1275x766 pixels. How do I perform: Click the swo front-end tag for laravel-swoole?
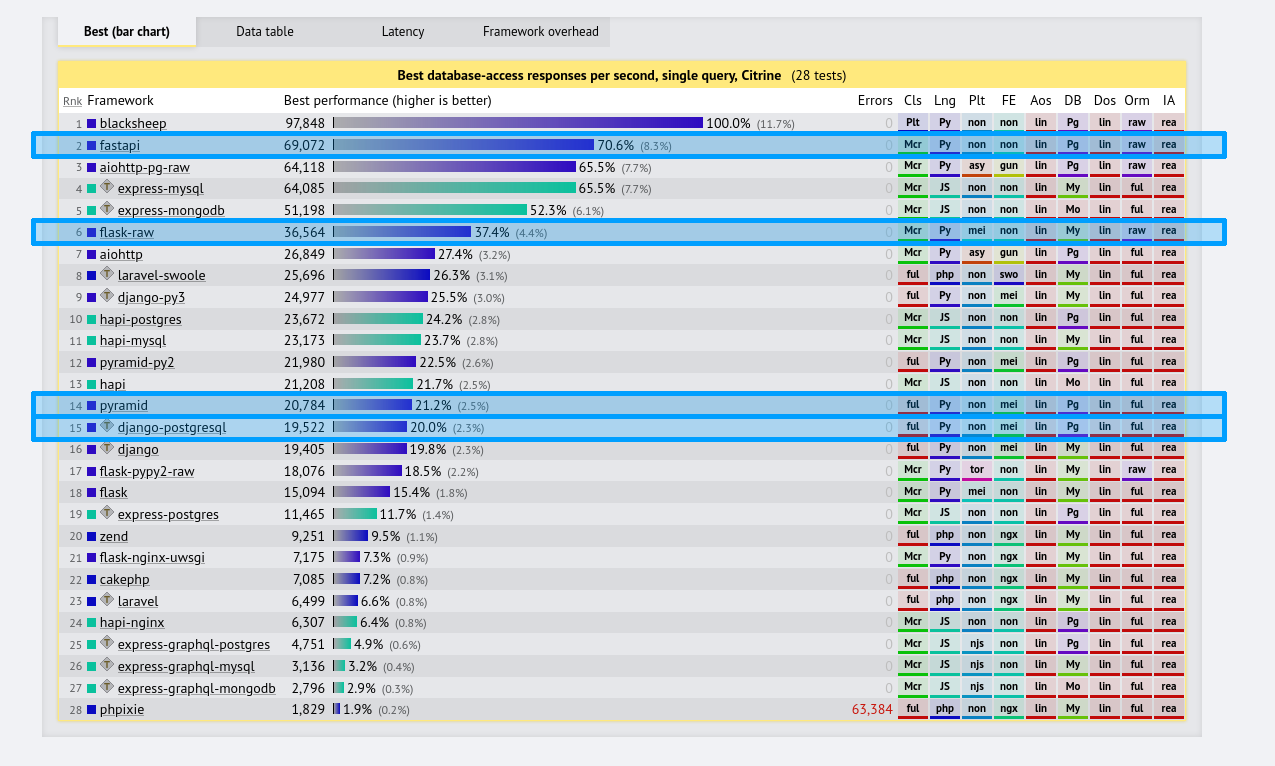click(x=1009, y=275)
